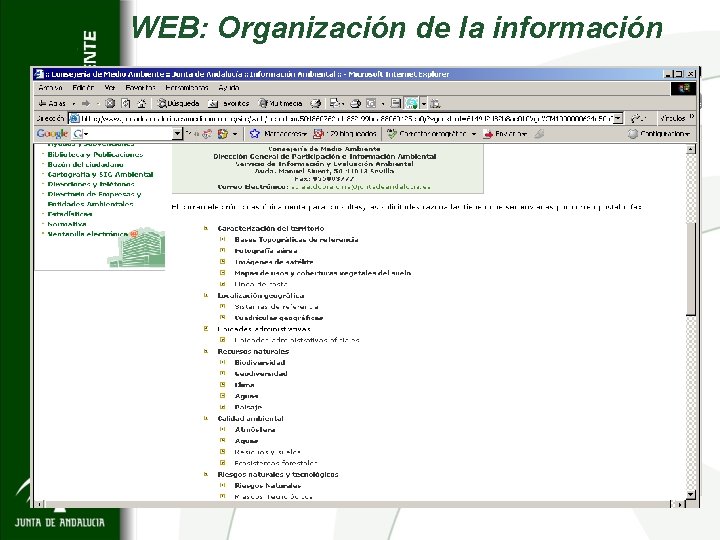Viewport: 720px width, 540px height.
Task: Open the Google search box dropdown
Action: 178,134
